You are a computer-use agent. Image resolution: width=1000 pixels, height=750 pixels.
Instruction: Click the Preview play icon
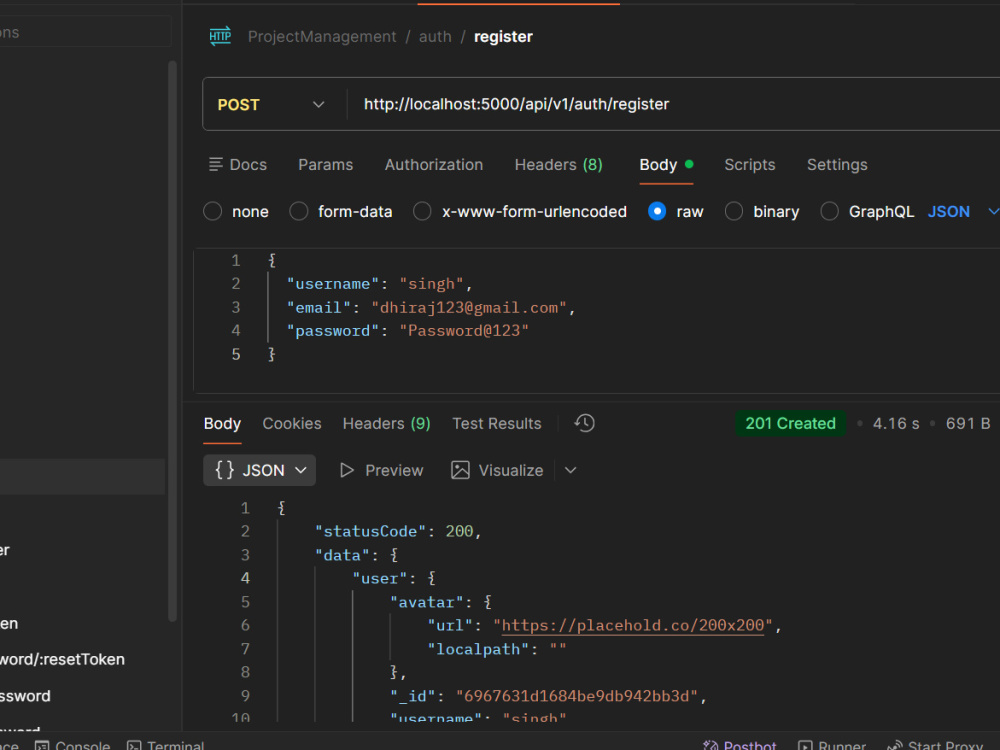(x=346, y=471)
